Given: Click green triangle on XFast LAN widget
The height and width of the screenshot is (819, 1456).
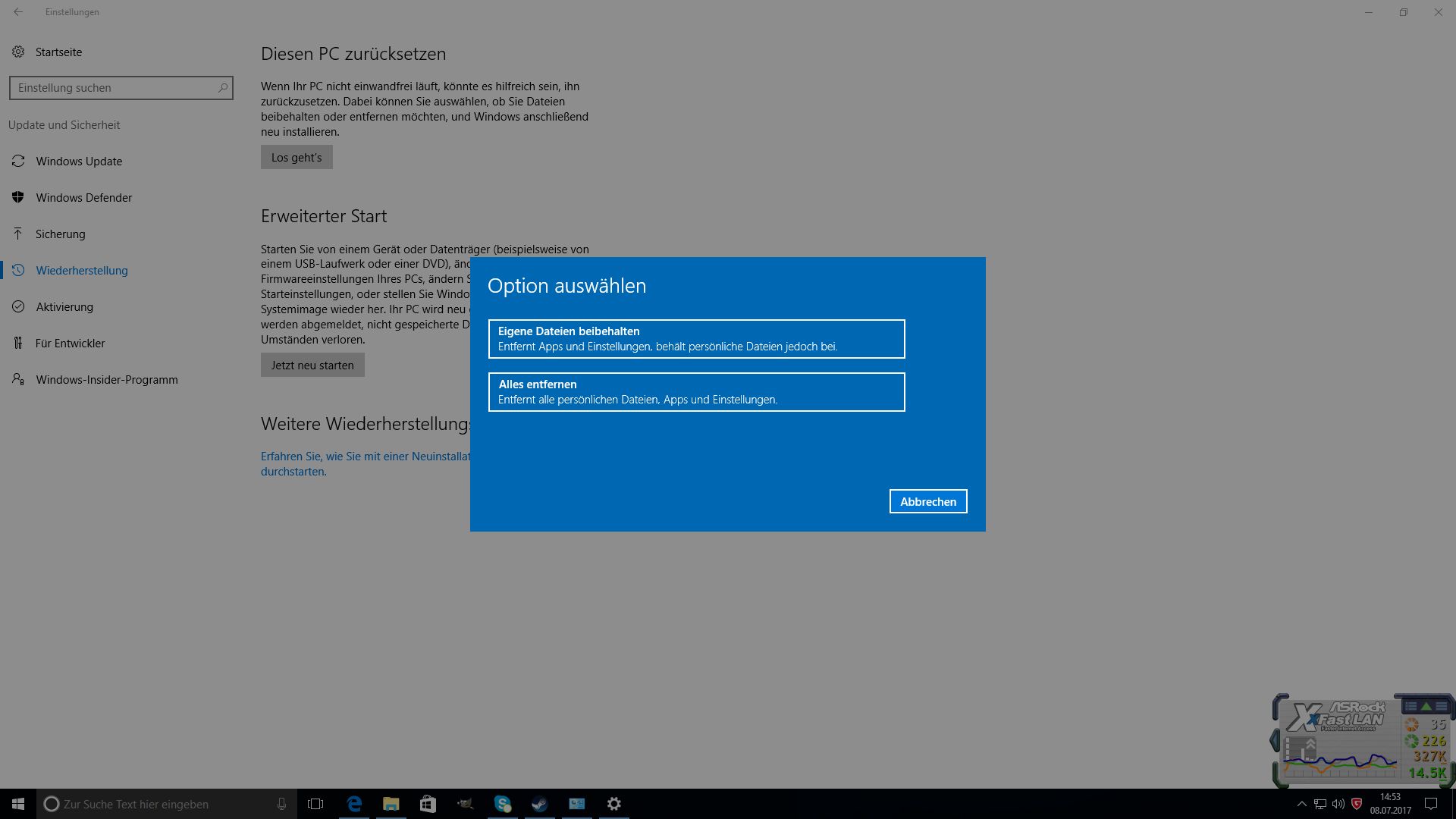Looking at the screenshot, I should [1426, 706].
